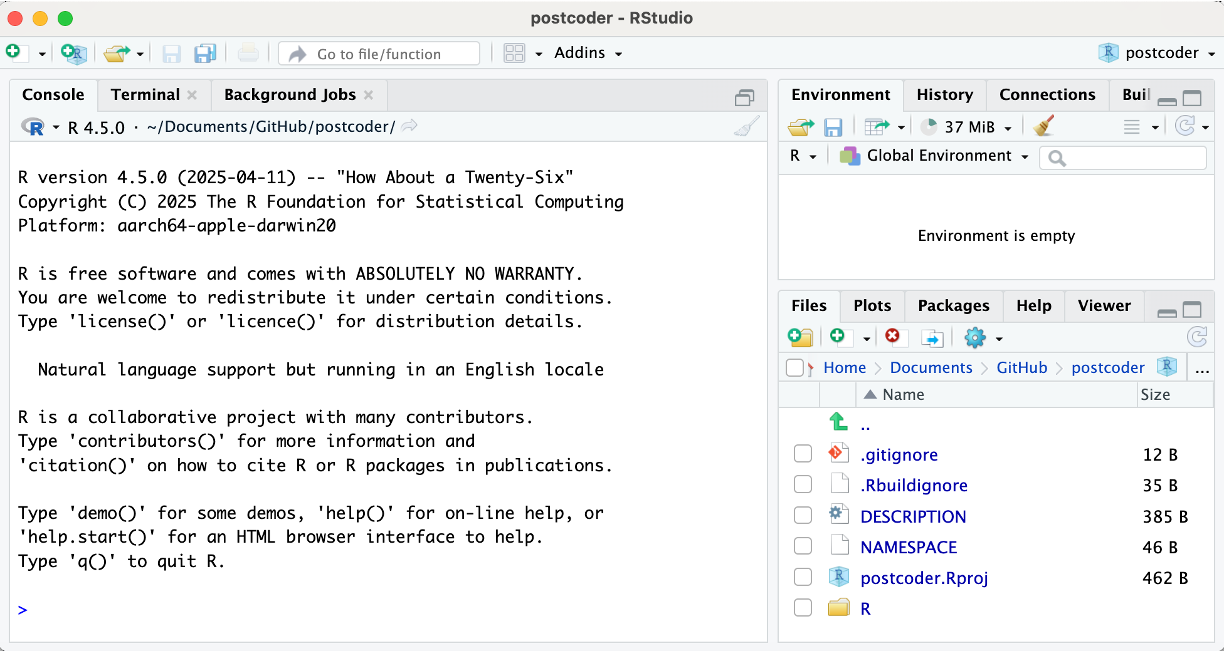Screen dimensions: 1224x652
Task: Open the Environment list view dropdown
Action: pyautogui.click(x=1141, y=127)
